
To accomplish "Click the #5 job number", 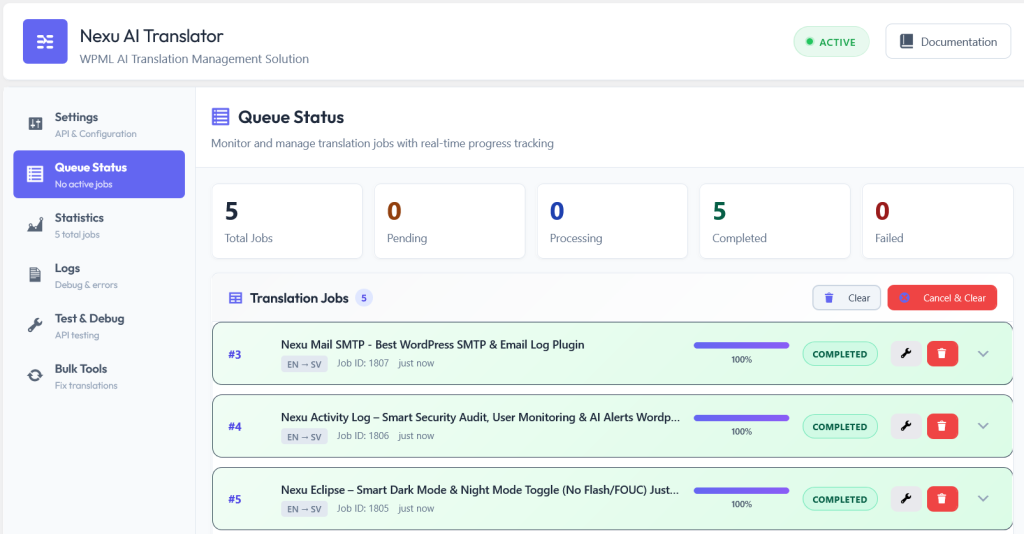I will (x=234, y=499).
